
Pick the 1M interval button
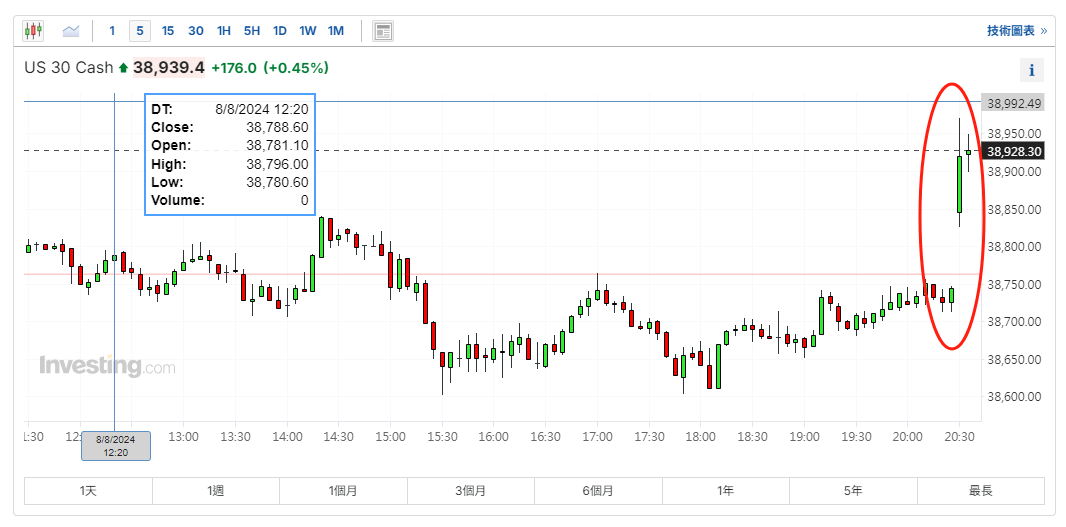click(x=336, y=31)
